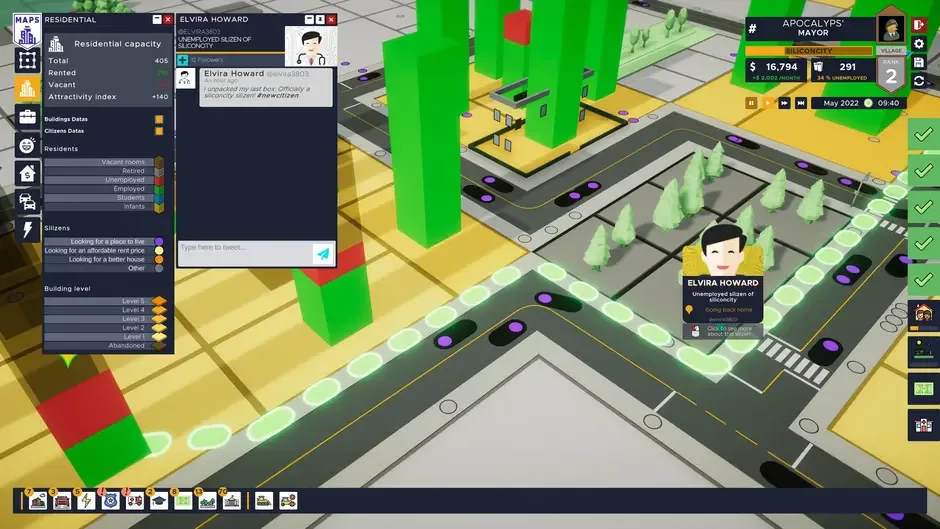
Task: Open the hospital building icon at right edge
Action: [x=923, y=426]
